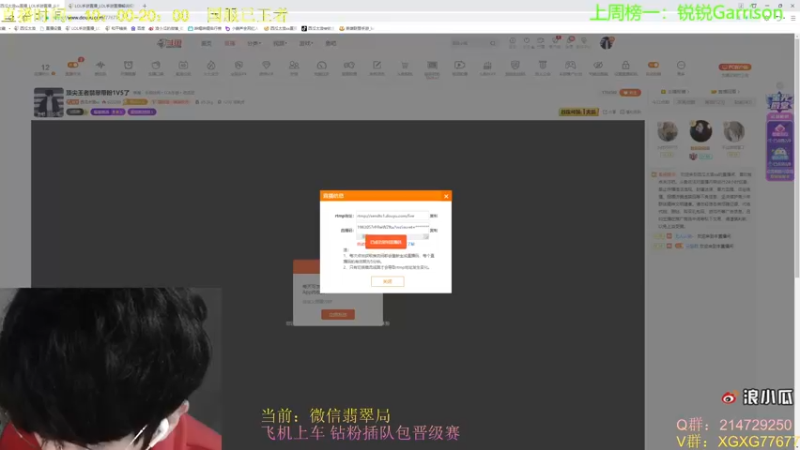Select the first tab in ranking panel
The width and height of the screenshot is (800, 450).
(661, 102)
